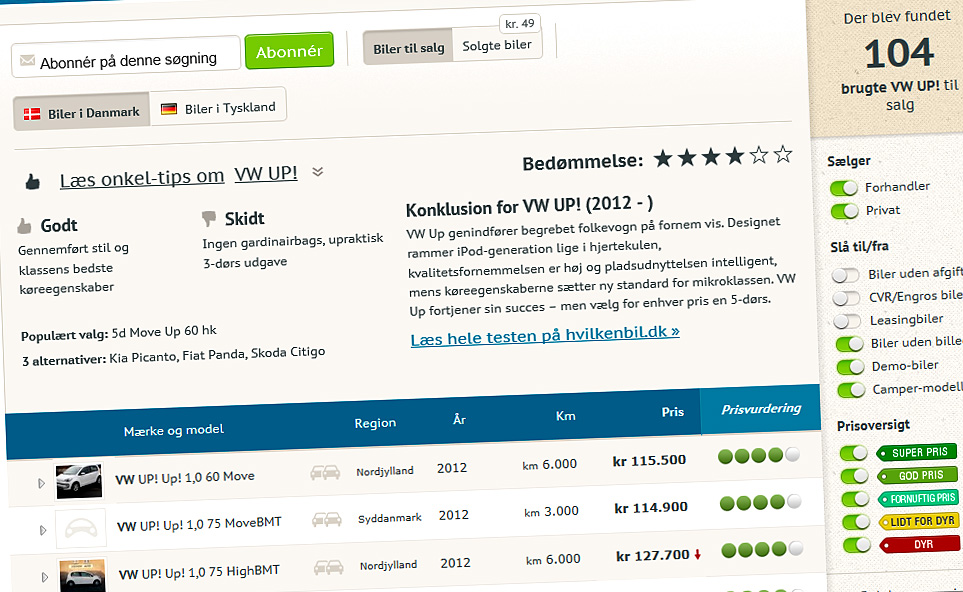Switch to the Solgte biler tab
Screen dimensions: 963x592
(496, 46)
